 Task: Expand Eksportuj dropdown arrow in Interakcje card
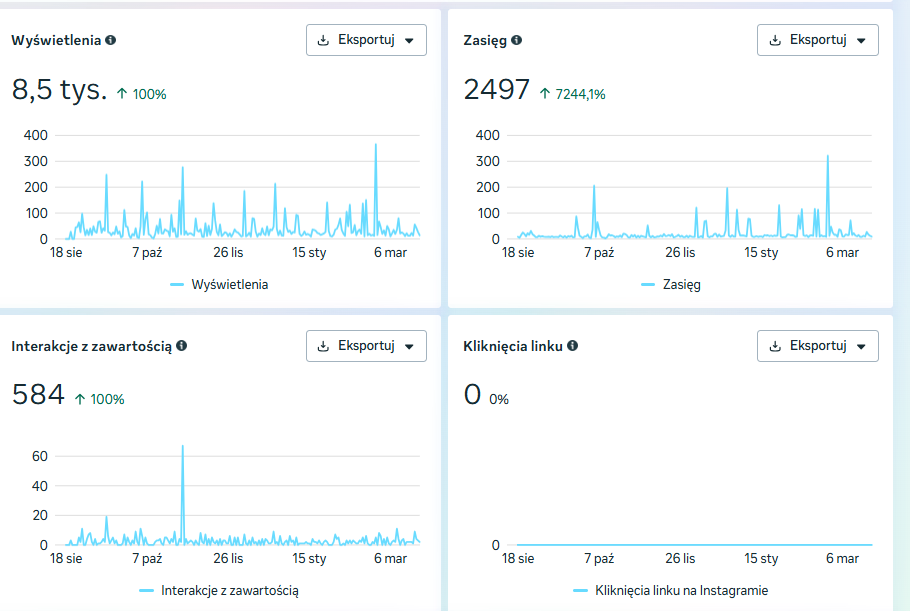pos(409,346)
